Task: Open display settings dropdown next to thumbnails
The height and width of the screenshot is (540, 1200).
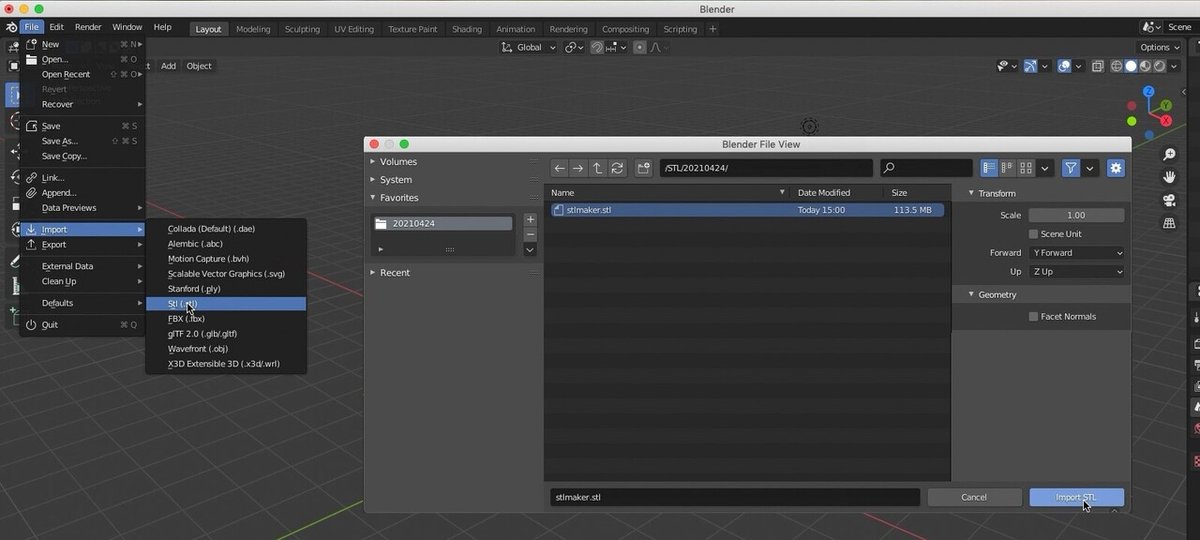Action: [x=1045, y=168]
